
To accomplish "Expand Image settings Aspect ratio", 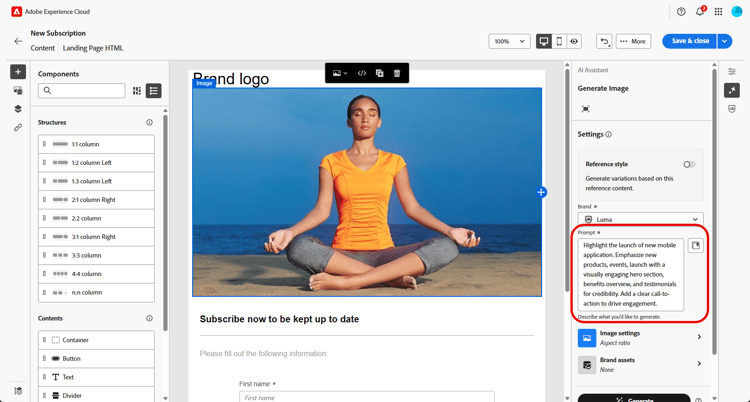I will click(x=640, y=338).
